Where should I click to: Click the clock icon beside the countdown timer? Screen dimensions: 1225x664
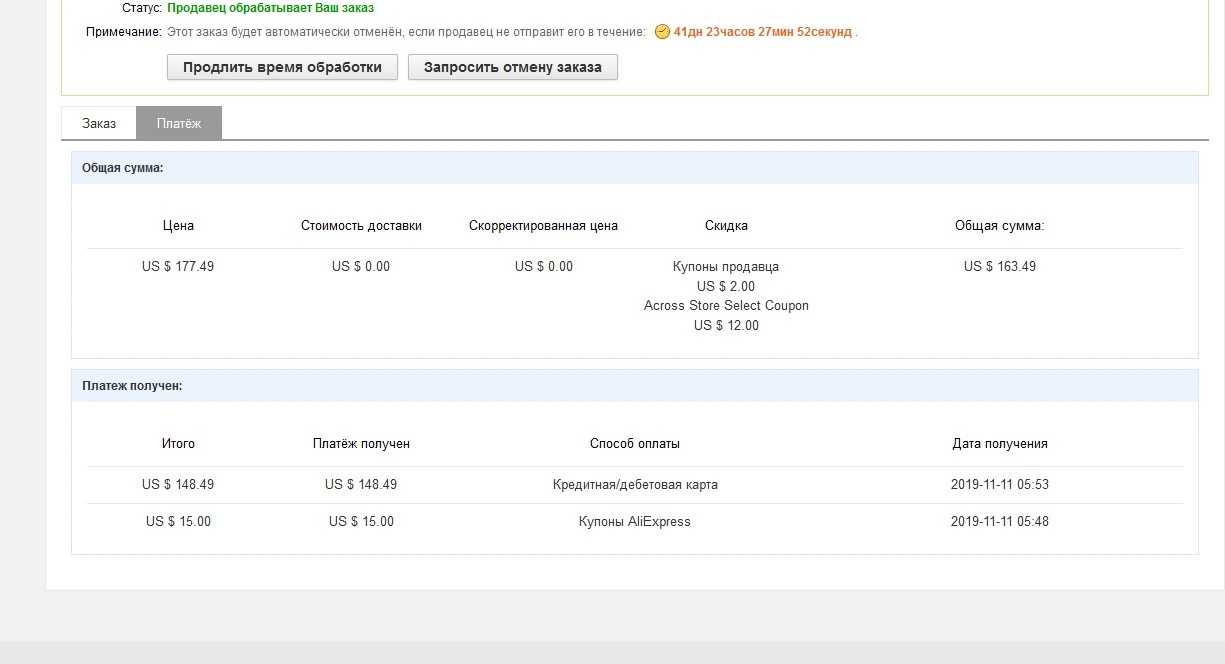662,32
